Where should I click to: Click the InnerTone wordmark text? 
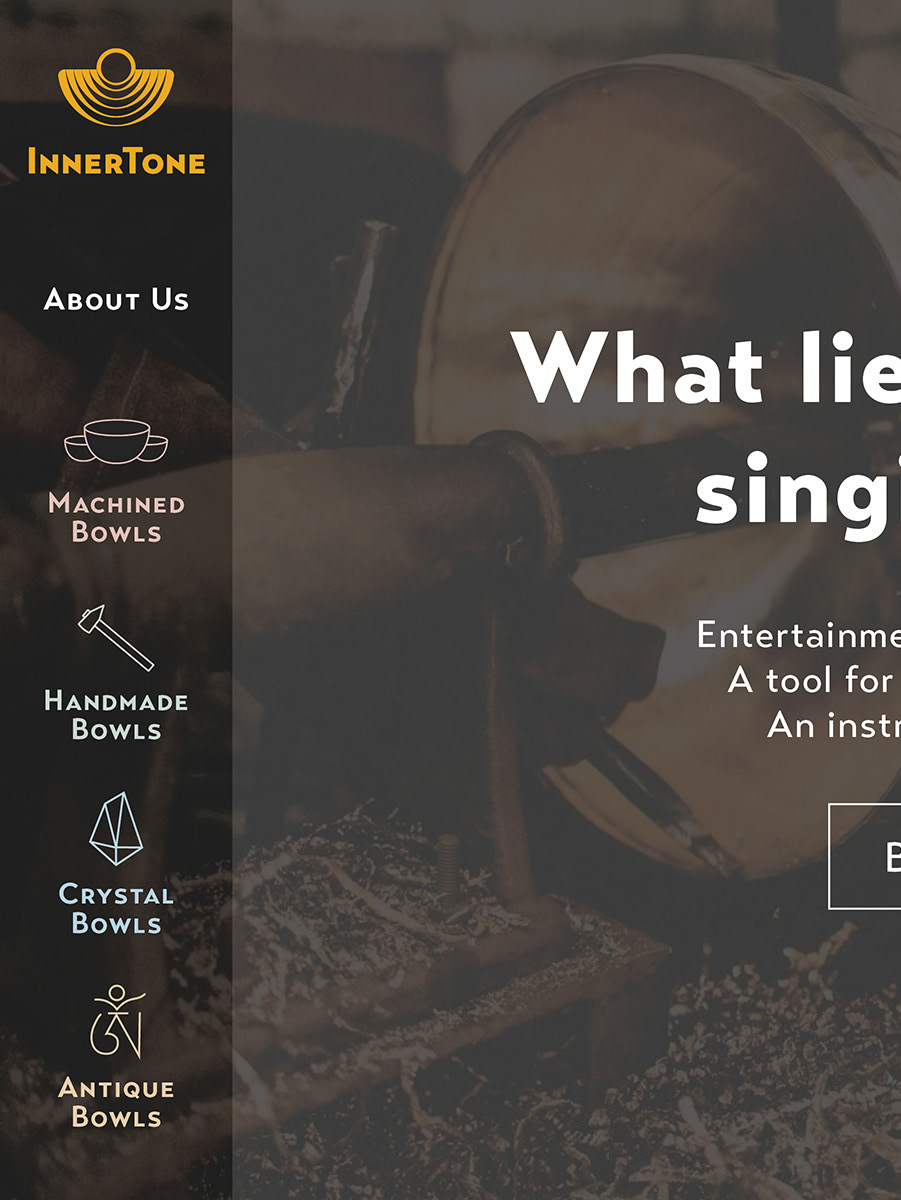tap(116, 161)
